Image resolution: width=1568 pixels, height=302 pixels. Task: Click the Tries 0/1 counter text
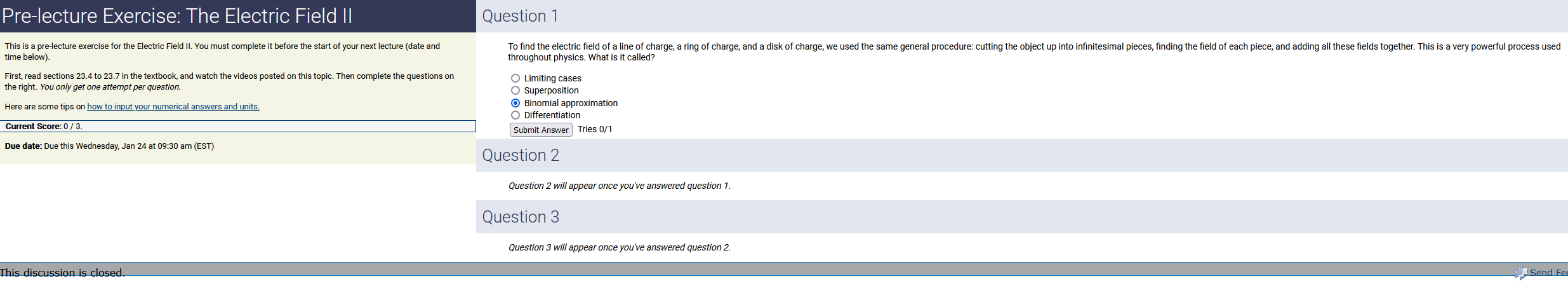tap(595, 129)
